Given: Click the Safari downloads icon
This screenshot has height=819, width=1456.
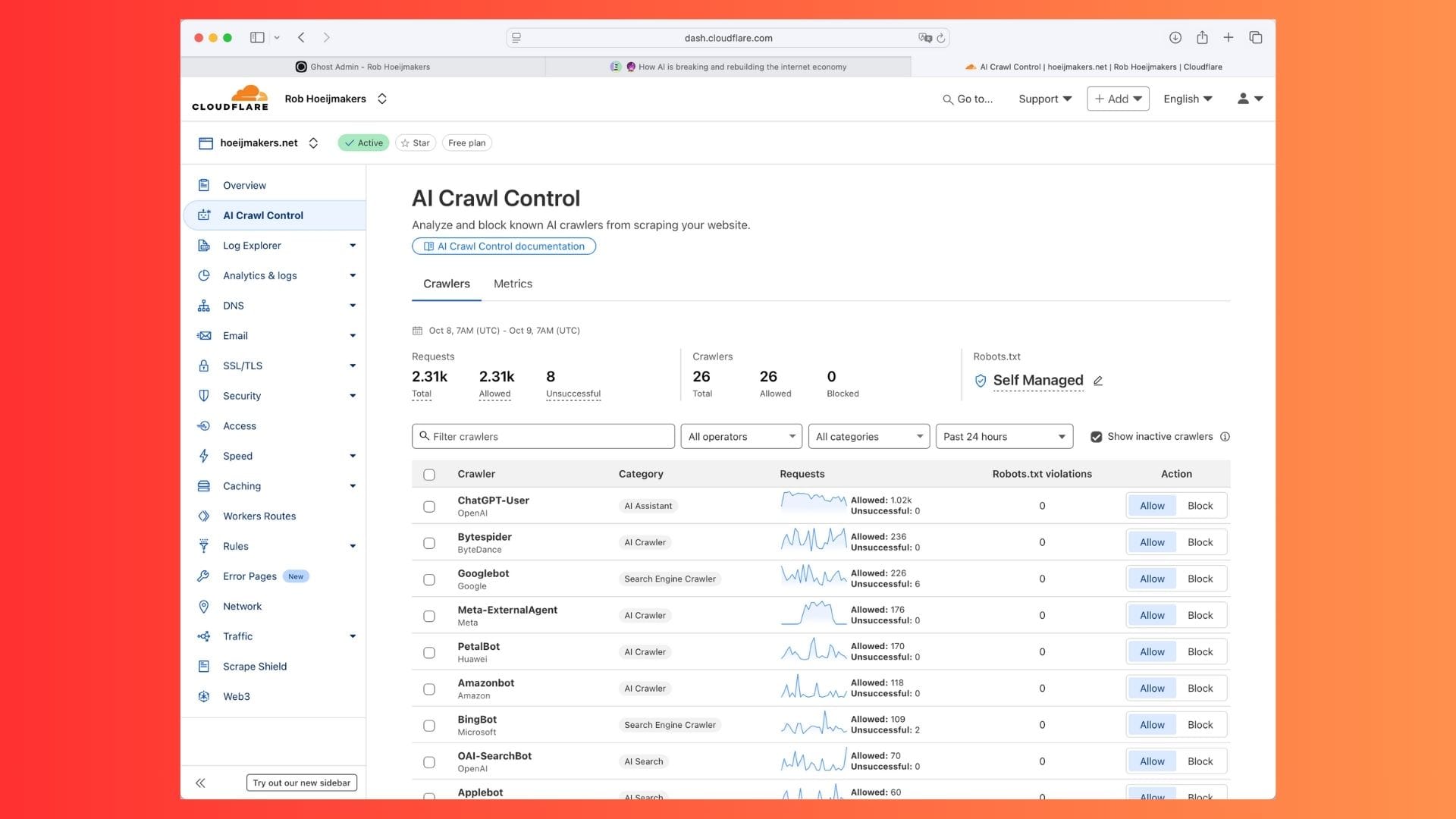Looking at the screenshot, I should [1175, 37].
